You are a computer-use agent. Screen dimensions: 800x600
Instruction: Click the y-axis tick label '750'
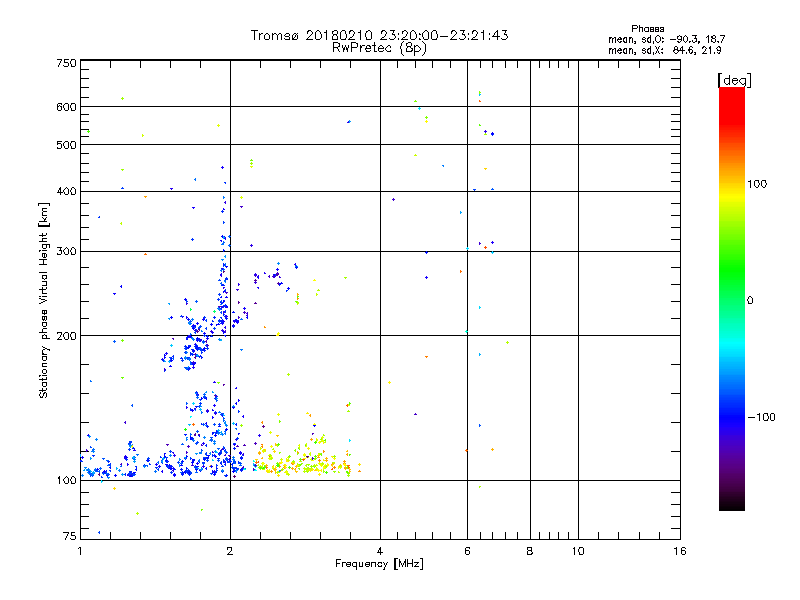coord(66,63)
